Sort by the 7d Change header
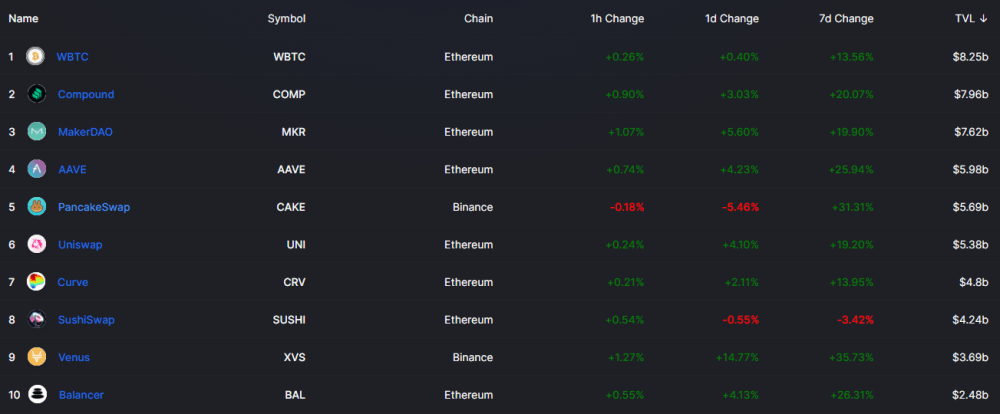 [x=846, y=18]
